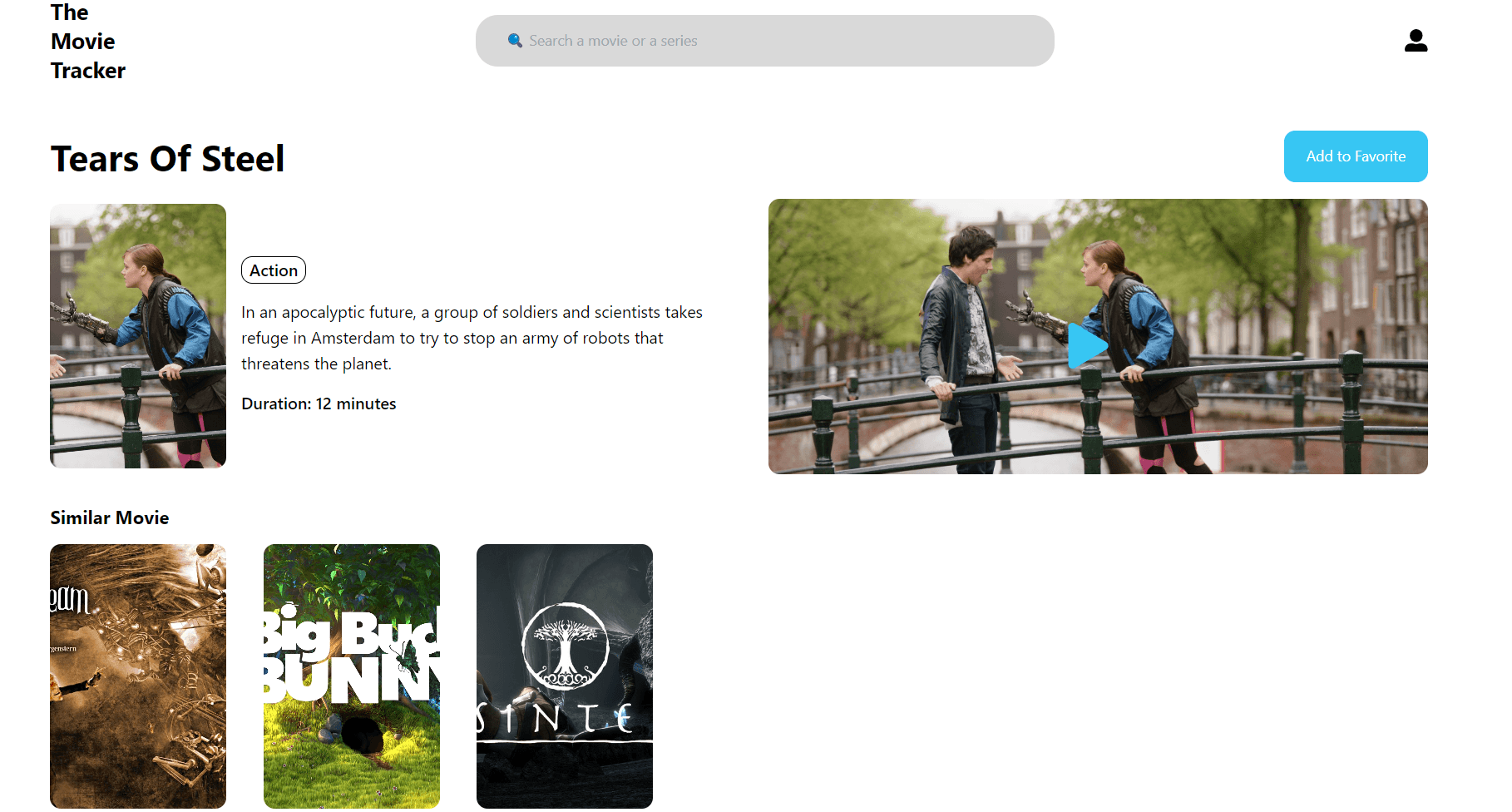Click the Similar Movie section heading
Image resolution: width=1512 pixels, height=812 pixels.
pyautogui.click(x=110, y=517)
